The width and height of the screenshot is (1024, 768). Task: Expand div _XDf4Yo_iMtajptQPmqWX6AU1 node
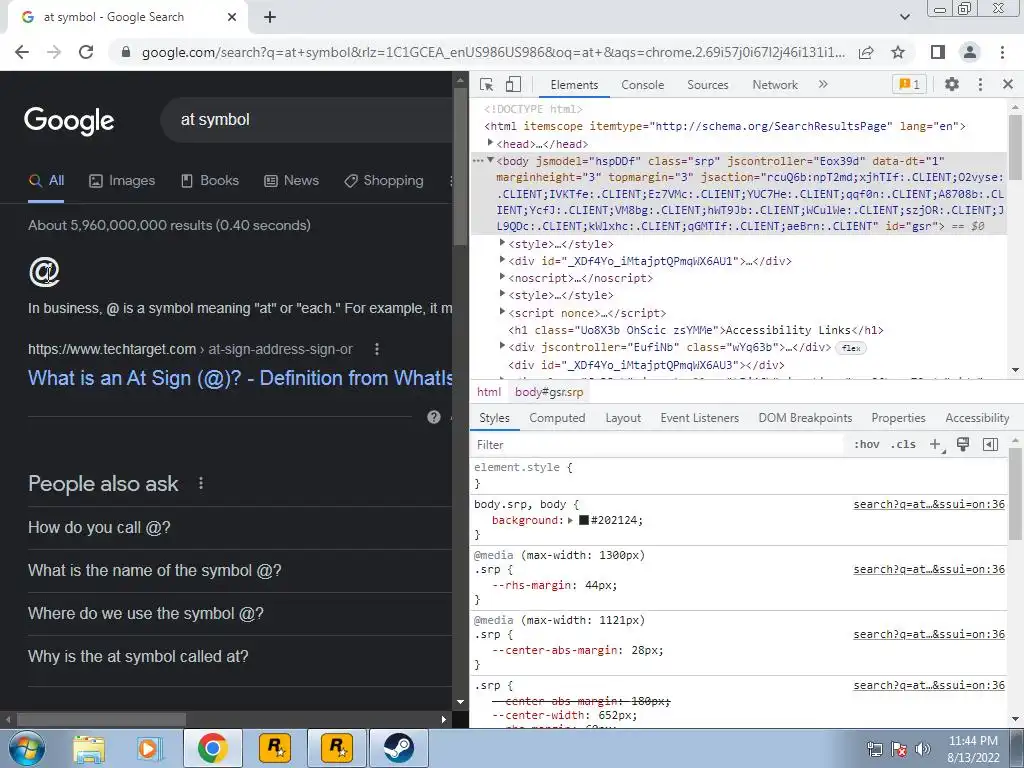pyautogui.click(x=502, y=260)
